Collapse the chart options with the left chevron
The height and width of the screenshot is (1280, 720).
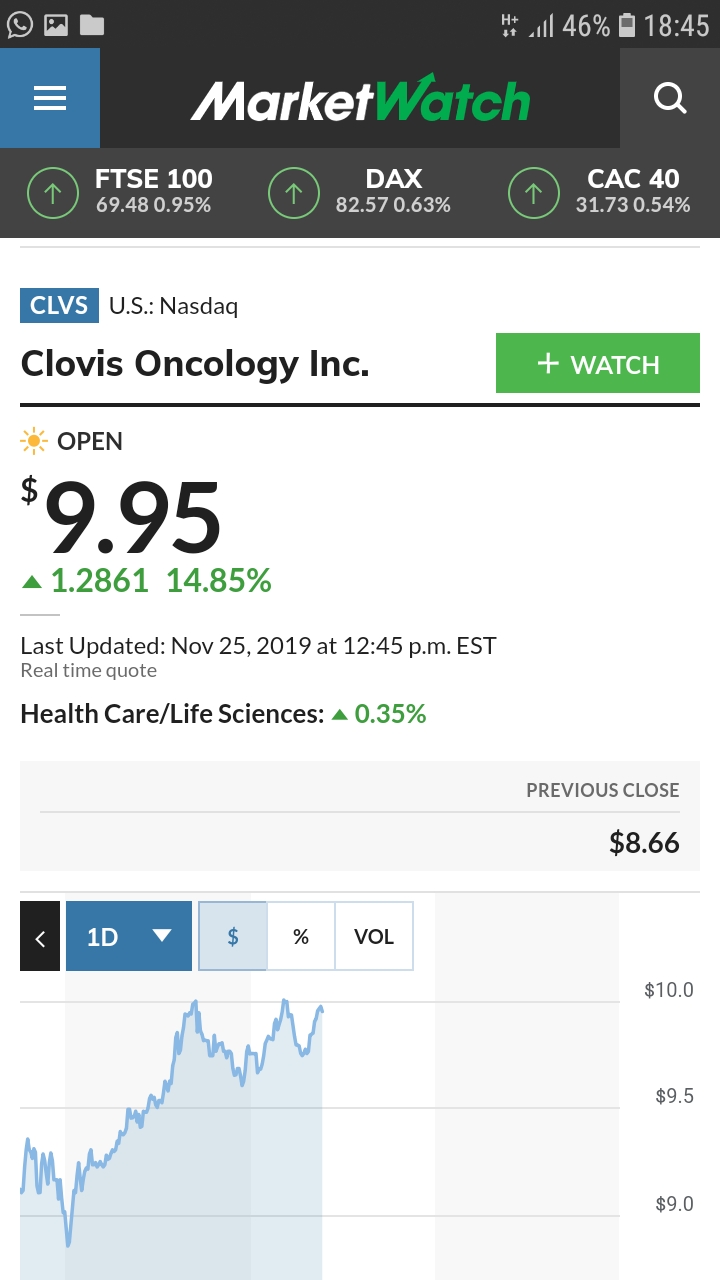coord(39,936)
